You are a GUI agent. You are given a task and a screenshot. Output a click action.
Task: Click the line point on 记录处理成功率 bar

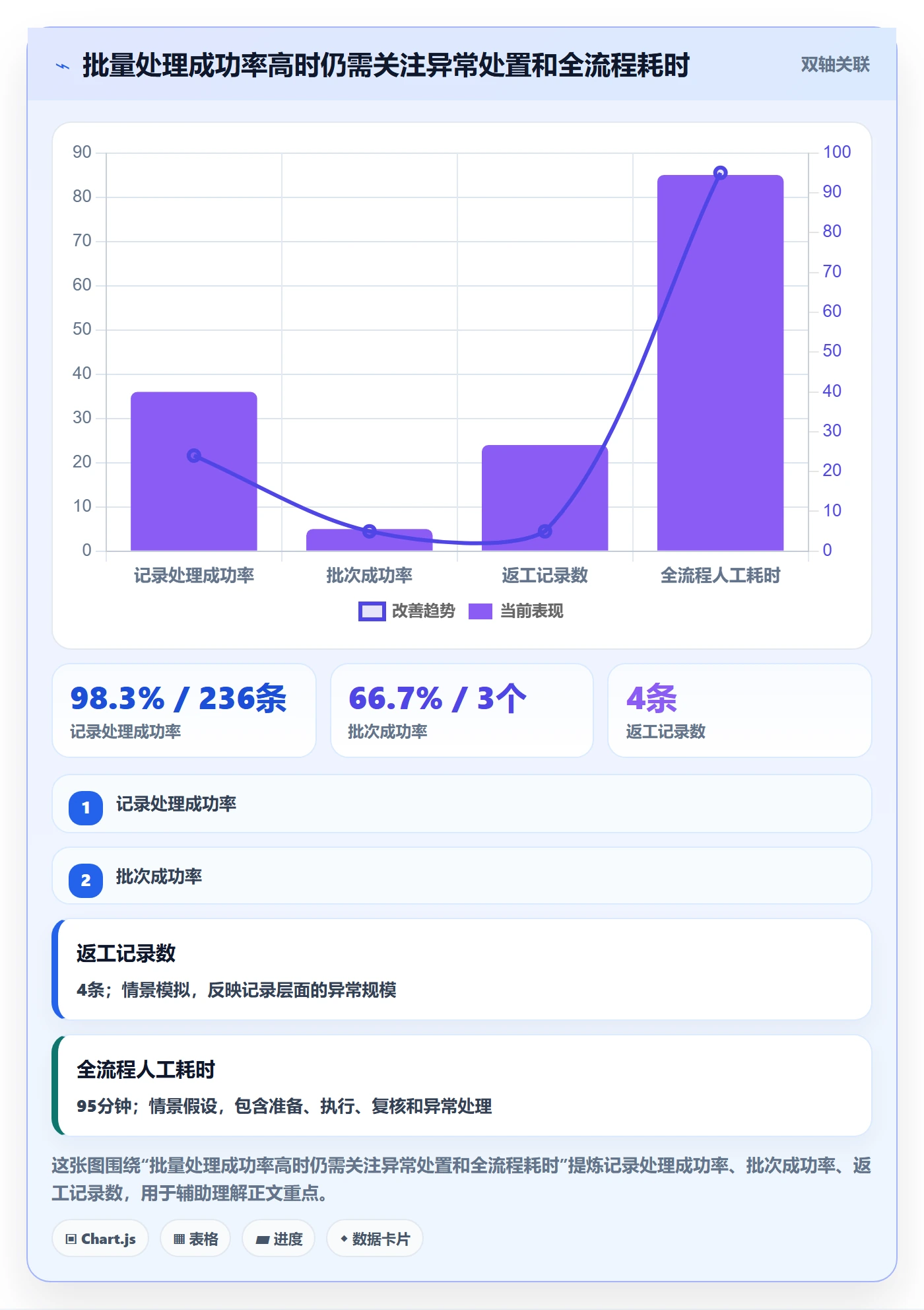pyautogui.click(x=194, y=456)
